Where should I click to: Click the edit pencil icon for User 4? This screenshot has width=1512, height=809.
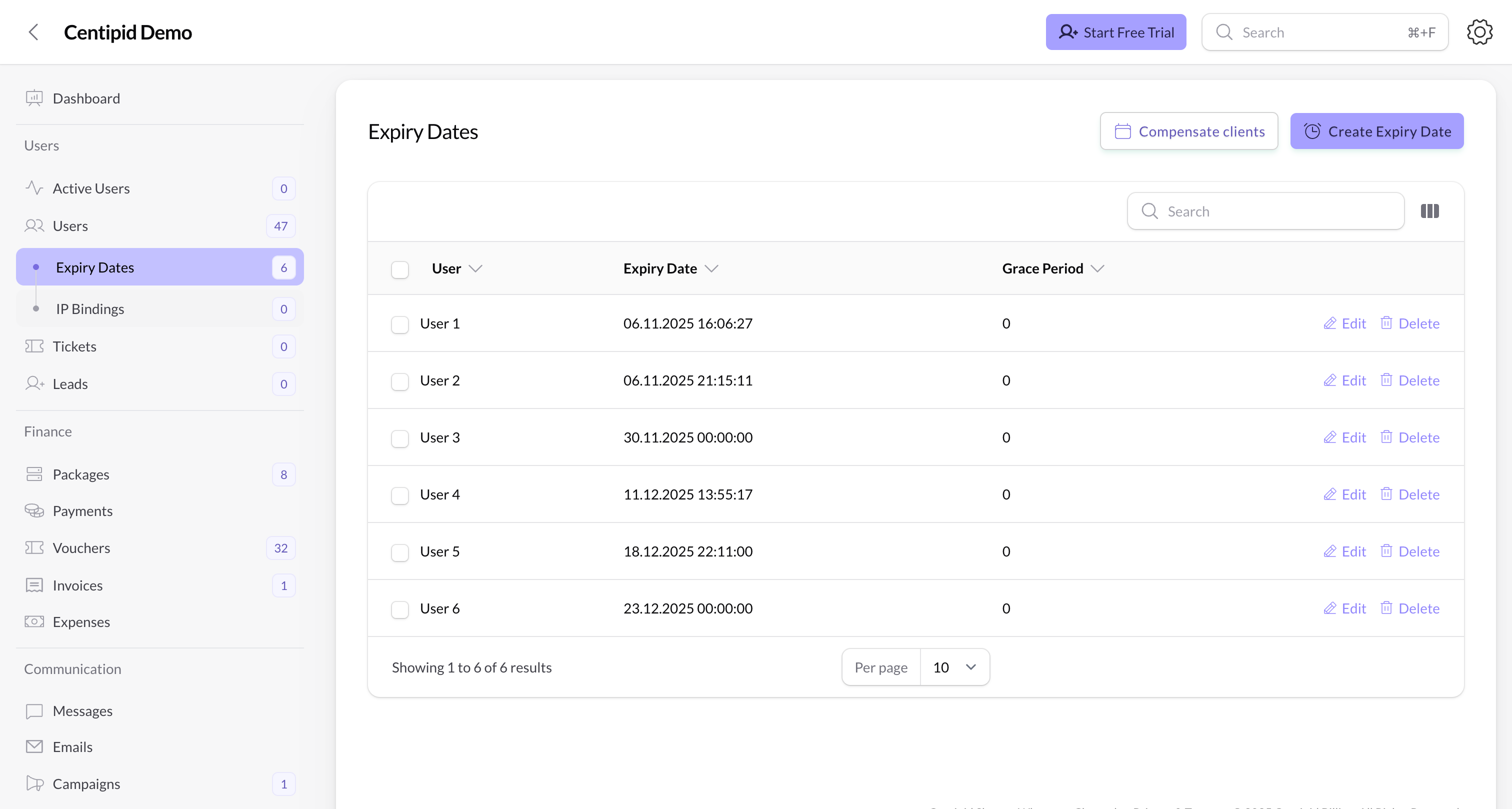pos(1330,493)
